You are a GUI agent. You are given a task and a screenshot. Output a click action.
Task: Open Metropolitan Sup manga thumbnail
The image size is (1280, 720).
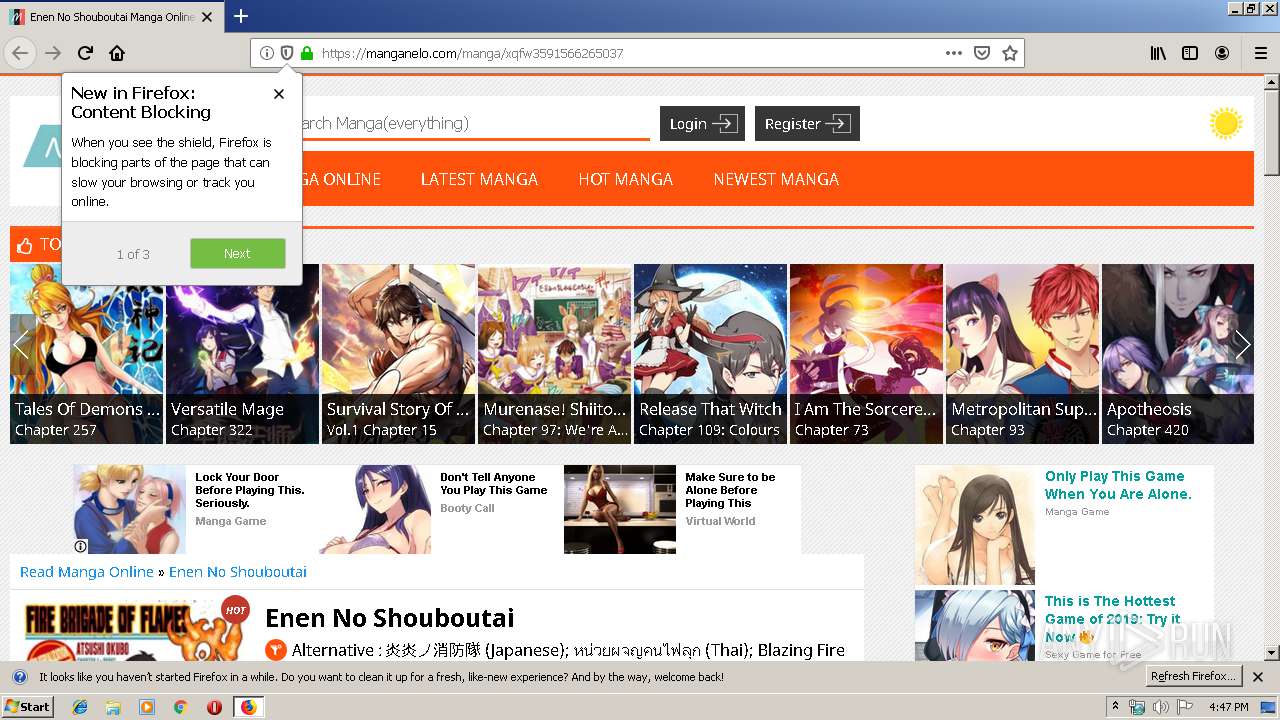coord(1022,354)
